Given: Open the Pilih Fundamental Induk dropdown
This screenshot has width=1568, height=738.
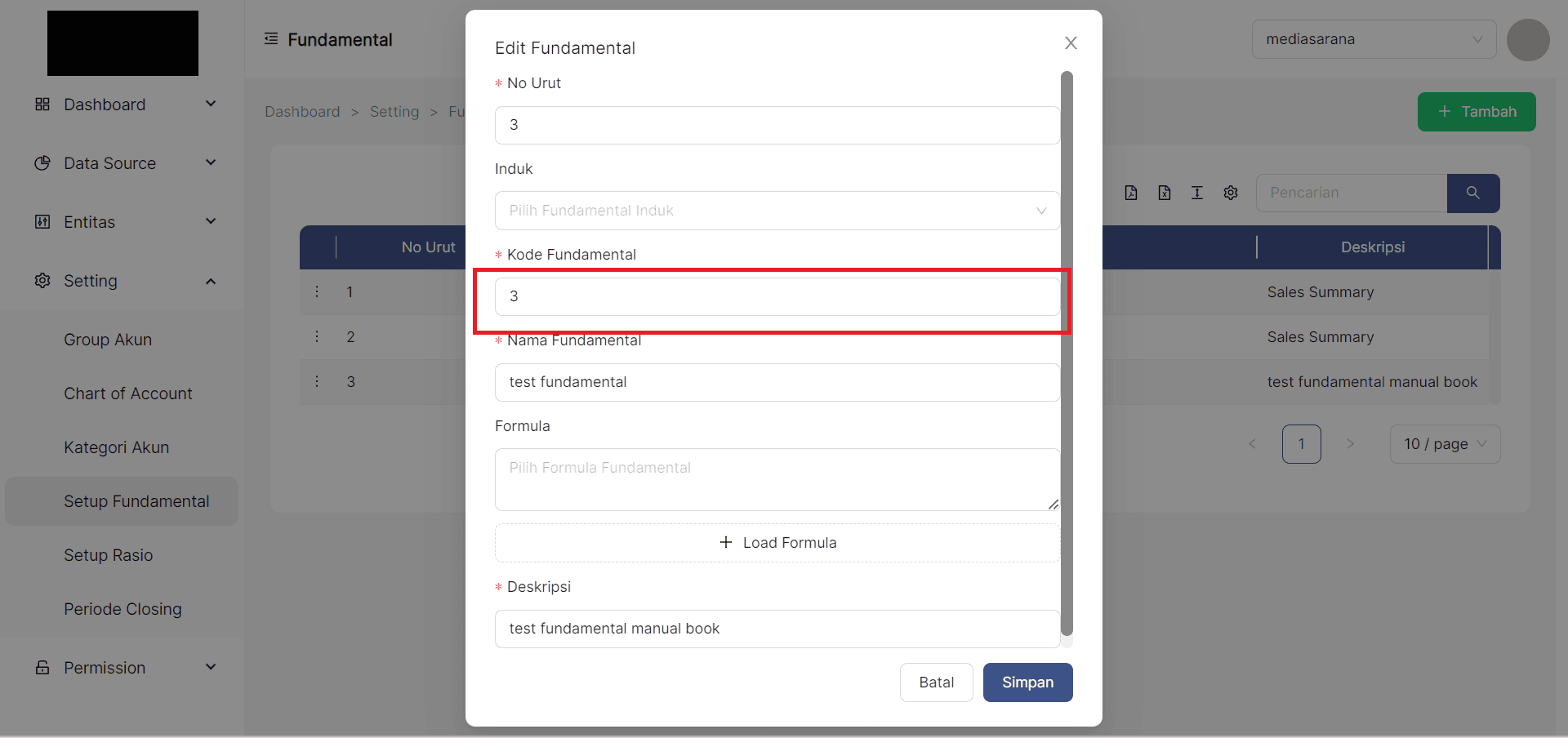Looking at the screenshot, I should (777, 211).
